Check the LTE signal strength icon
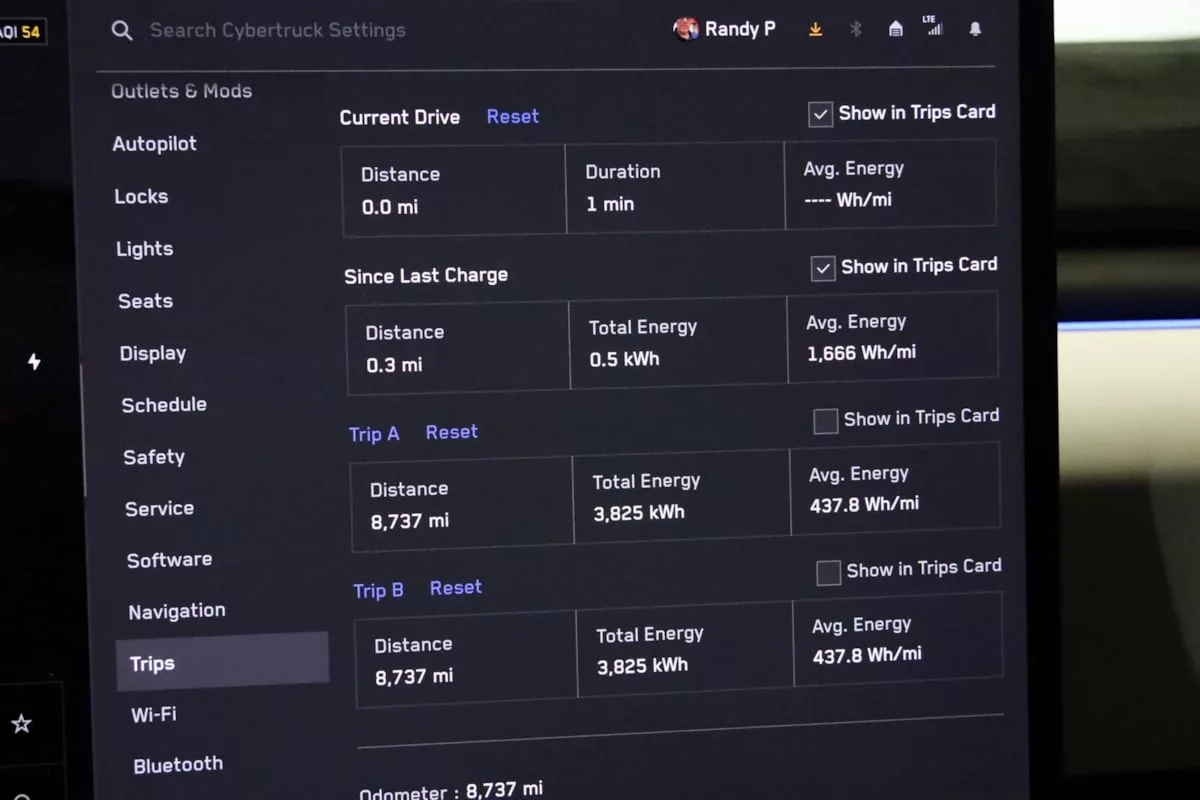Viewport: 1200px width, 800px height. point(934,27)
